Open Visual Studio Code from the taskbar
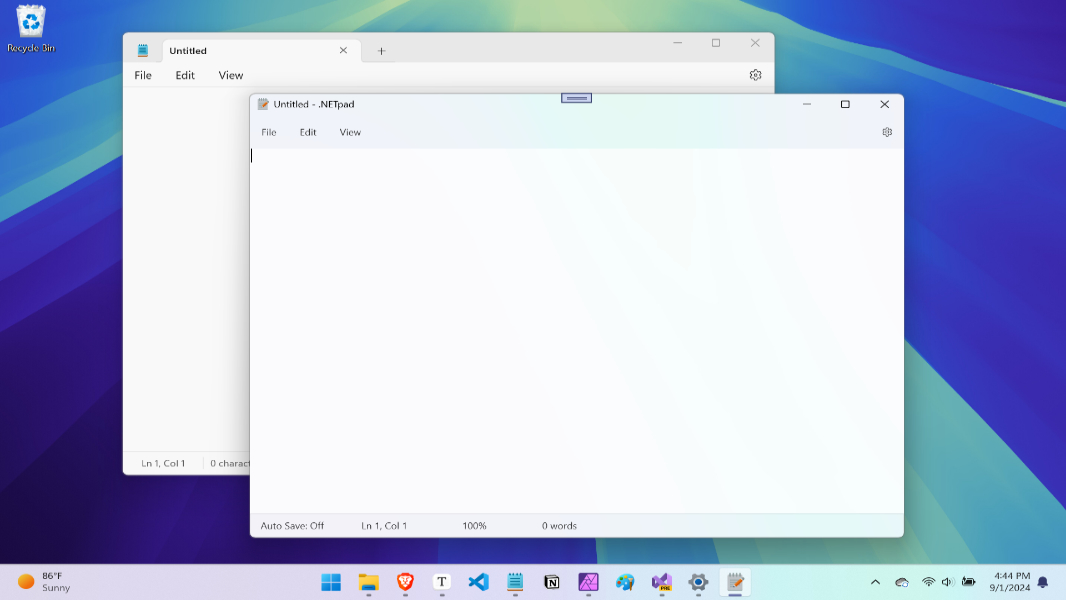Screen dimensions: 1066x600 pyautogui.click(x=478, y=582)
